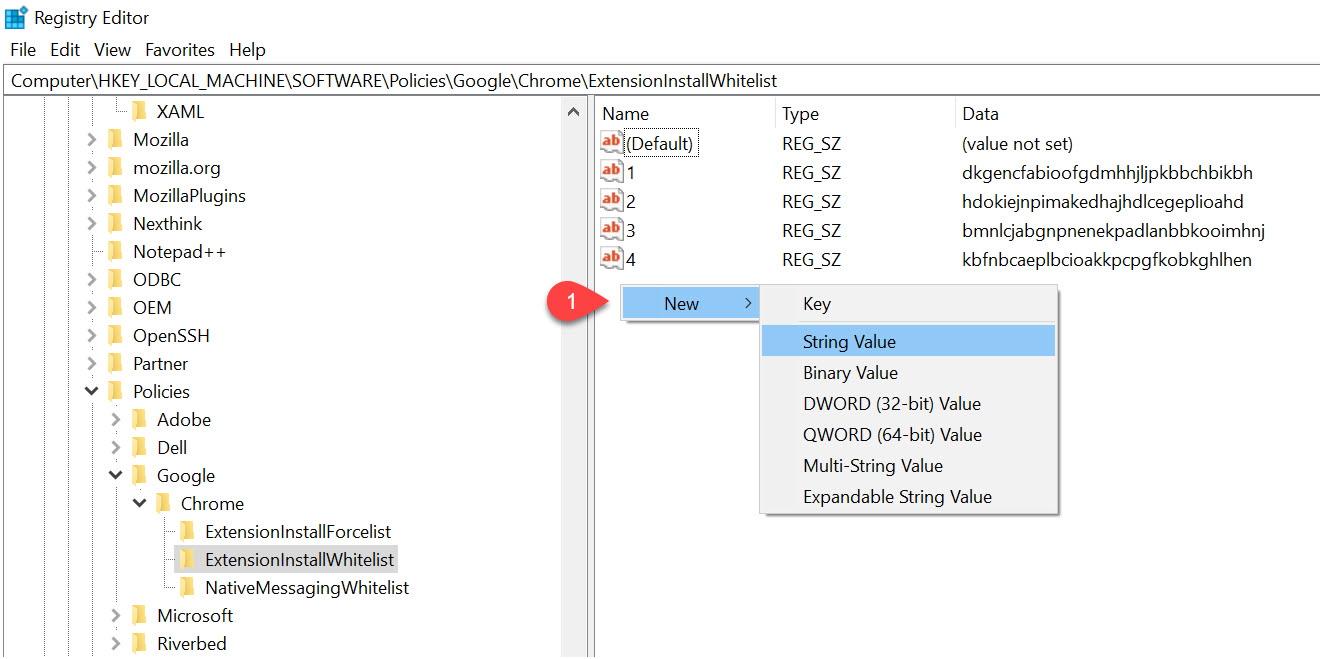Click the ODBC folder icon
The height and width of the screenshot is (659, 1320).
[x=115, y=279]
